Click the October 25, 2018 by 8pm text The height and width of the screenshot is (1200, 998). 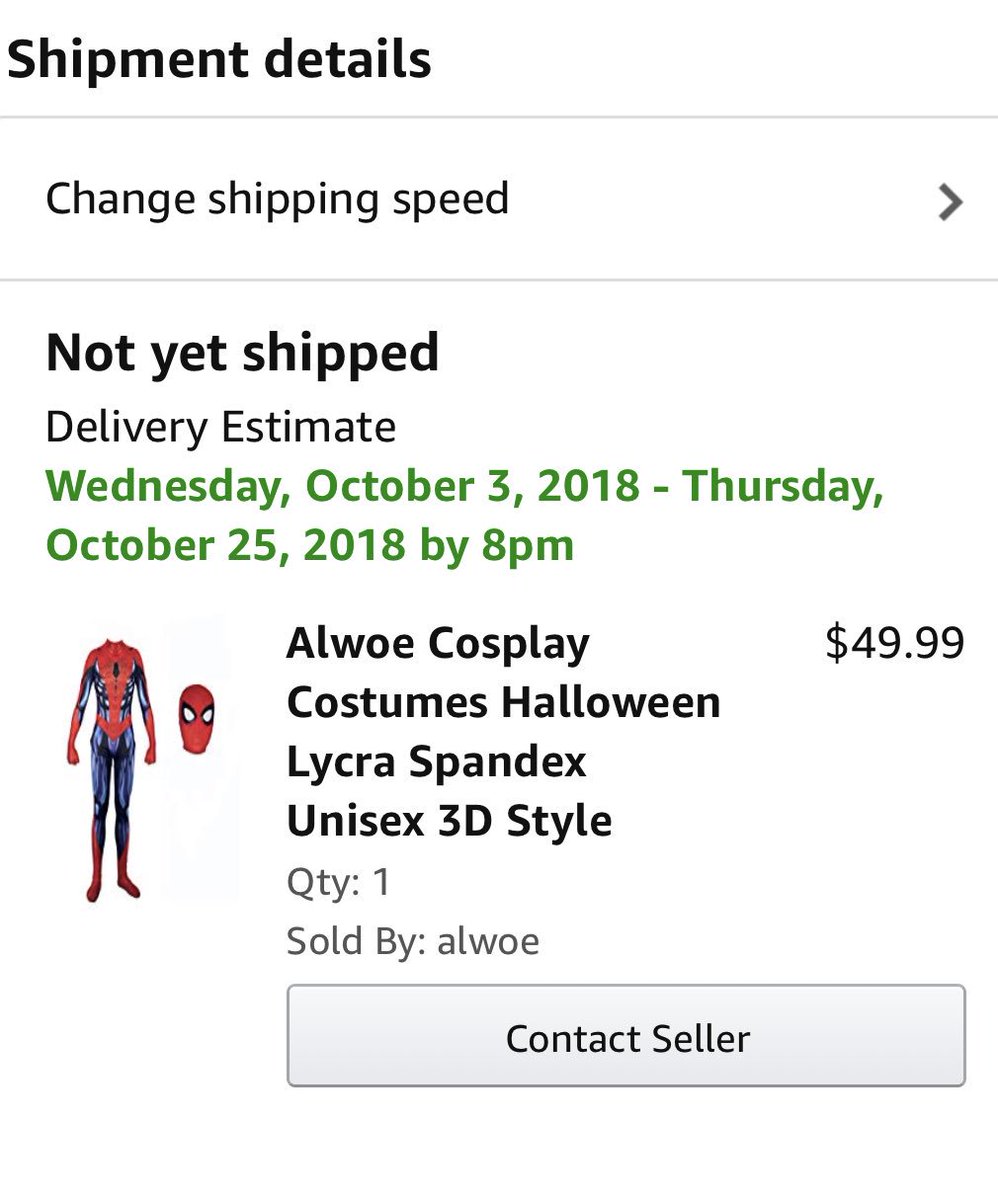click(310, 545)
